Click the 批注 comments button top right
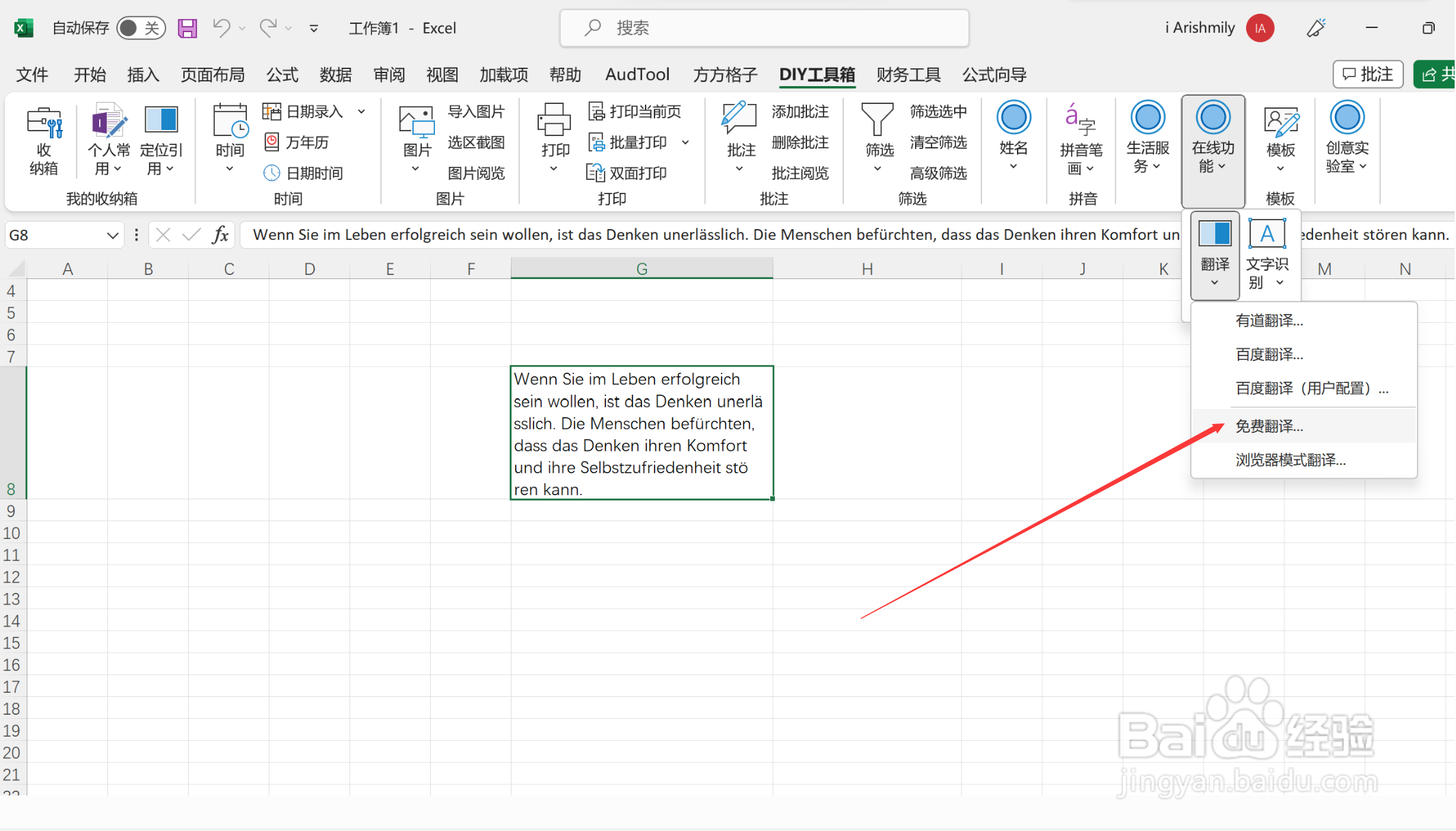Screen dimensions: 1456x831 point(1368,74)
